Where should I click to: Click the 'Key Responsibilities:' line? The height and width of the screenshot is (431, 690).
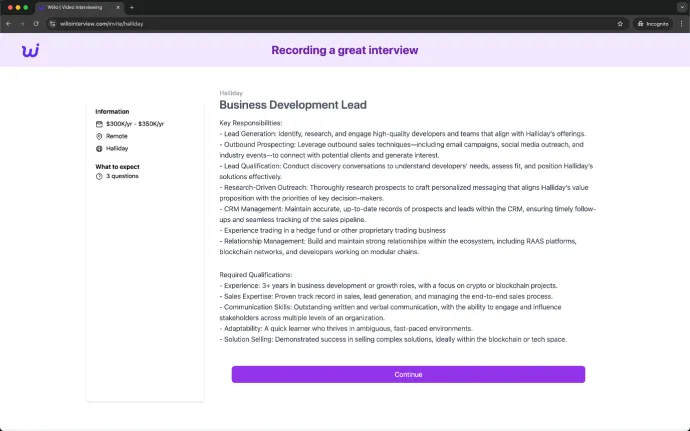[251, 123]
